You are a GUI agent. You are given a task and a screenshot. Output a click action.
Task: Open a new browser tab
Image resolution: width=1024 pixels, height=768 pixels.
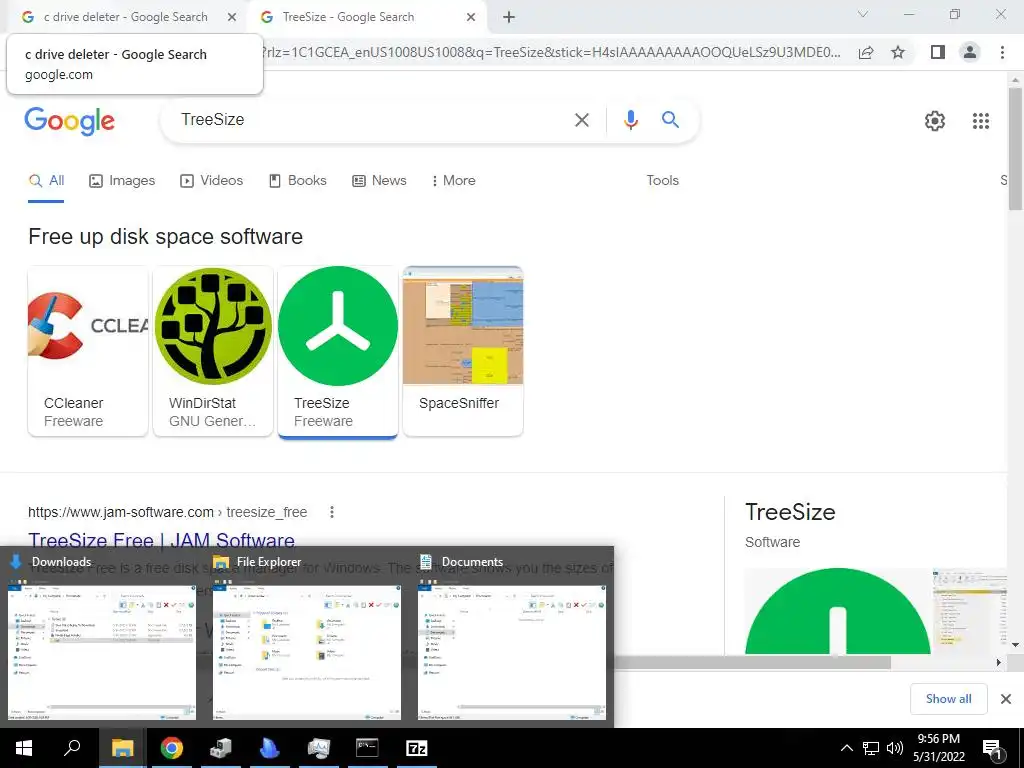(509, 17)
